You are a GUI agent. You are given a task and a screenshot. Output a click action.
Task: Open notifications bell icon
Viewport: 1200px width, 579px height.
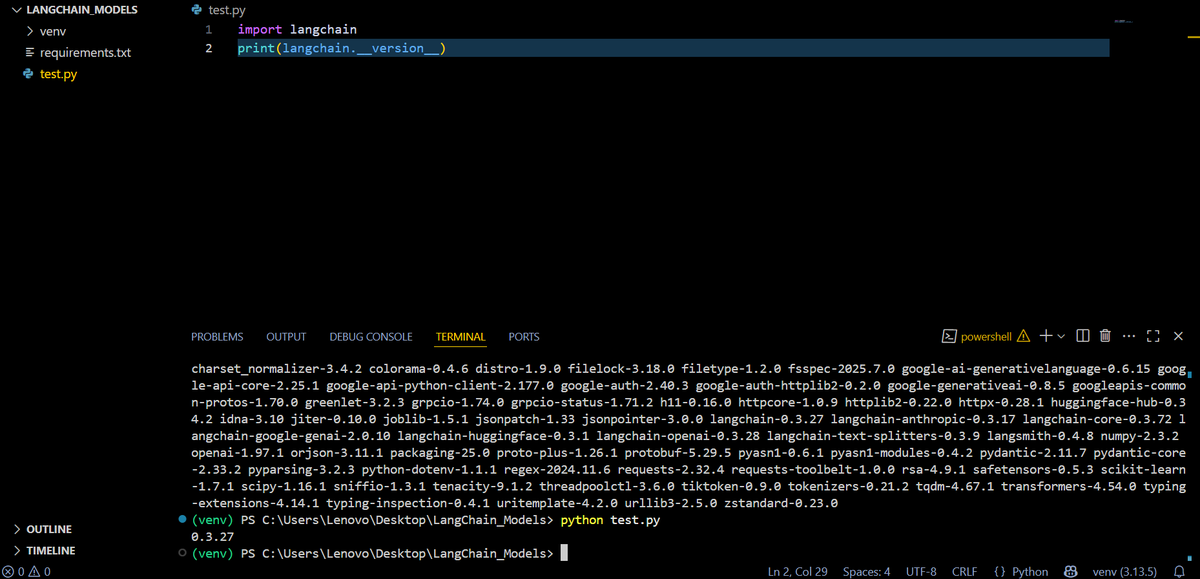[x=1178, y=571]
